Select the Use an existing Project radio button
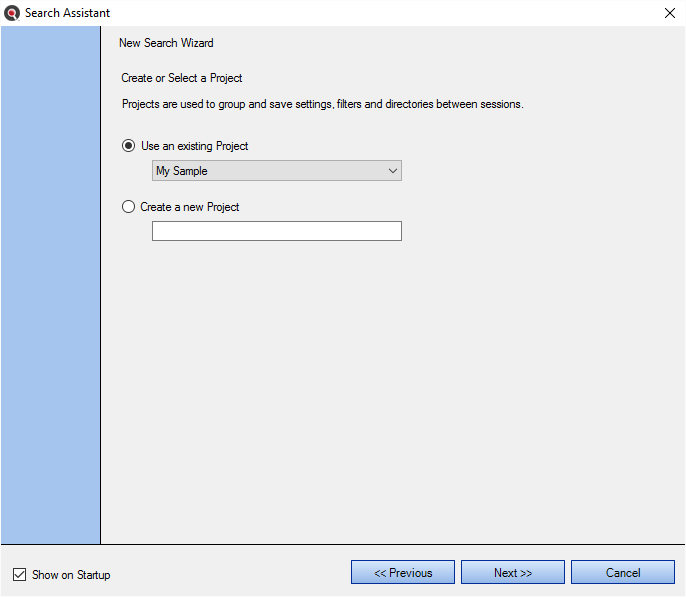Screen dimensions: 686x597 (x=128, y=145)
